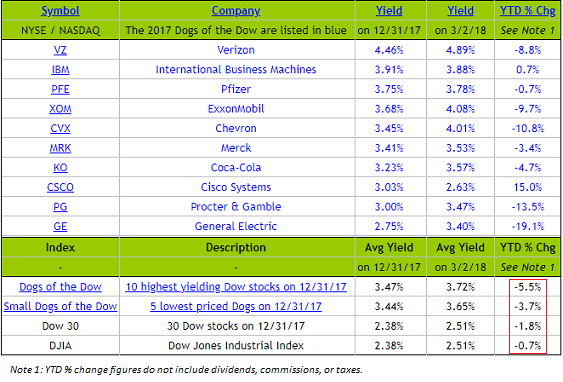Open the KO ticker link
This screenshot has height=382, width=563.
pos(60,167)
